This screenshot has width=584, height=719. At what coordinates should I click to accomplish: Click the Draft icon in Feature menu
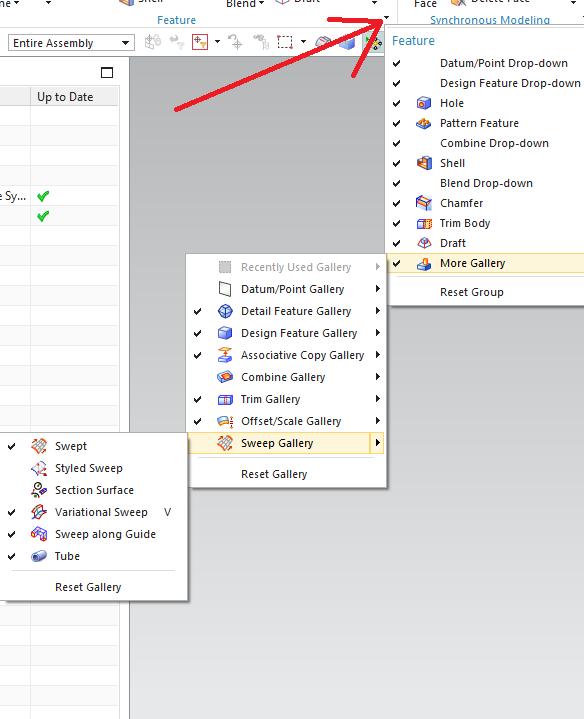pos(424,243)
